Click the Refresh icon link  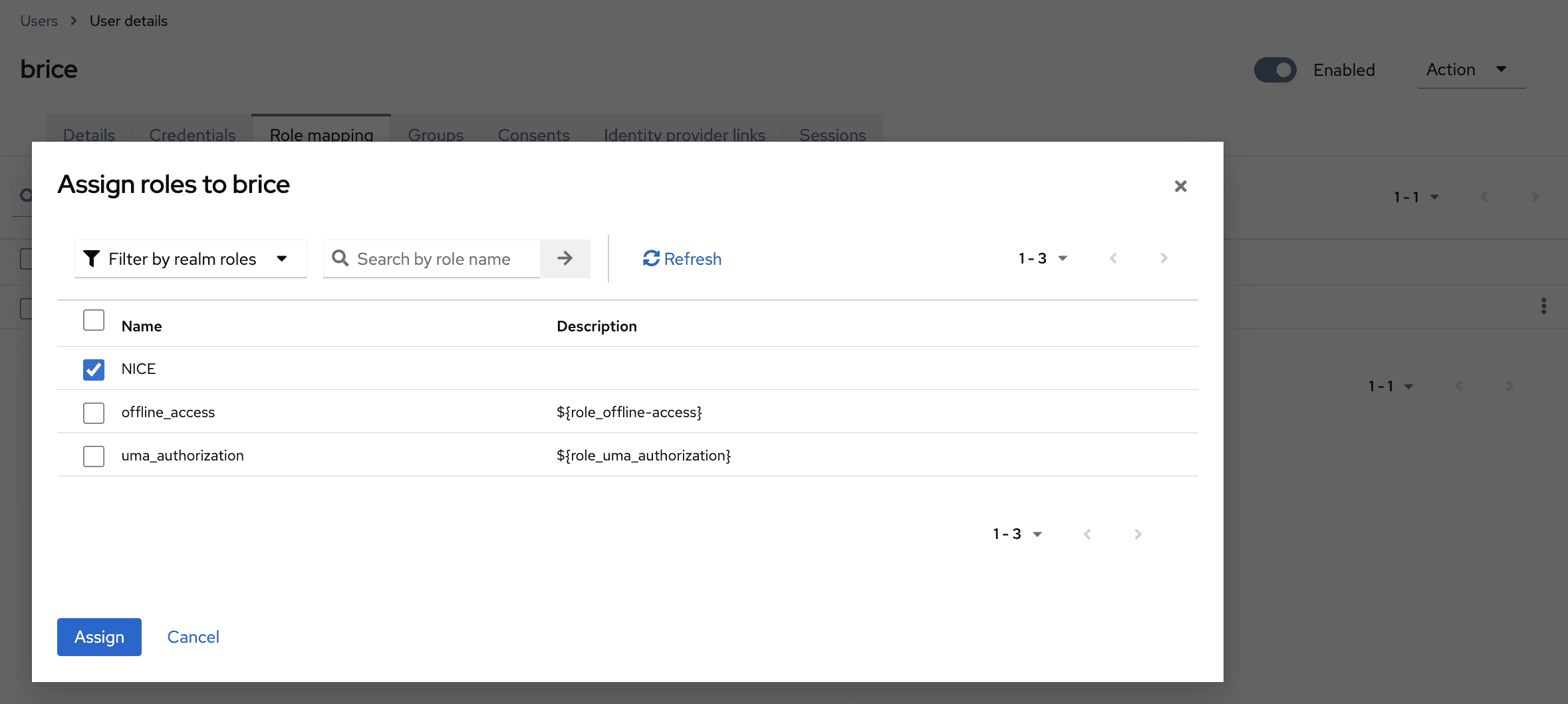pos(651,258)
